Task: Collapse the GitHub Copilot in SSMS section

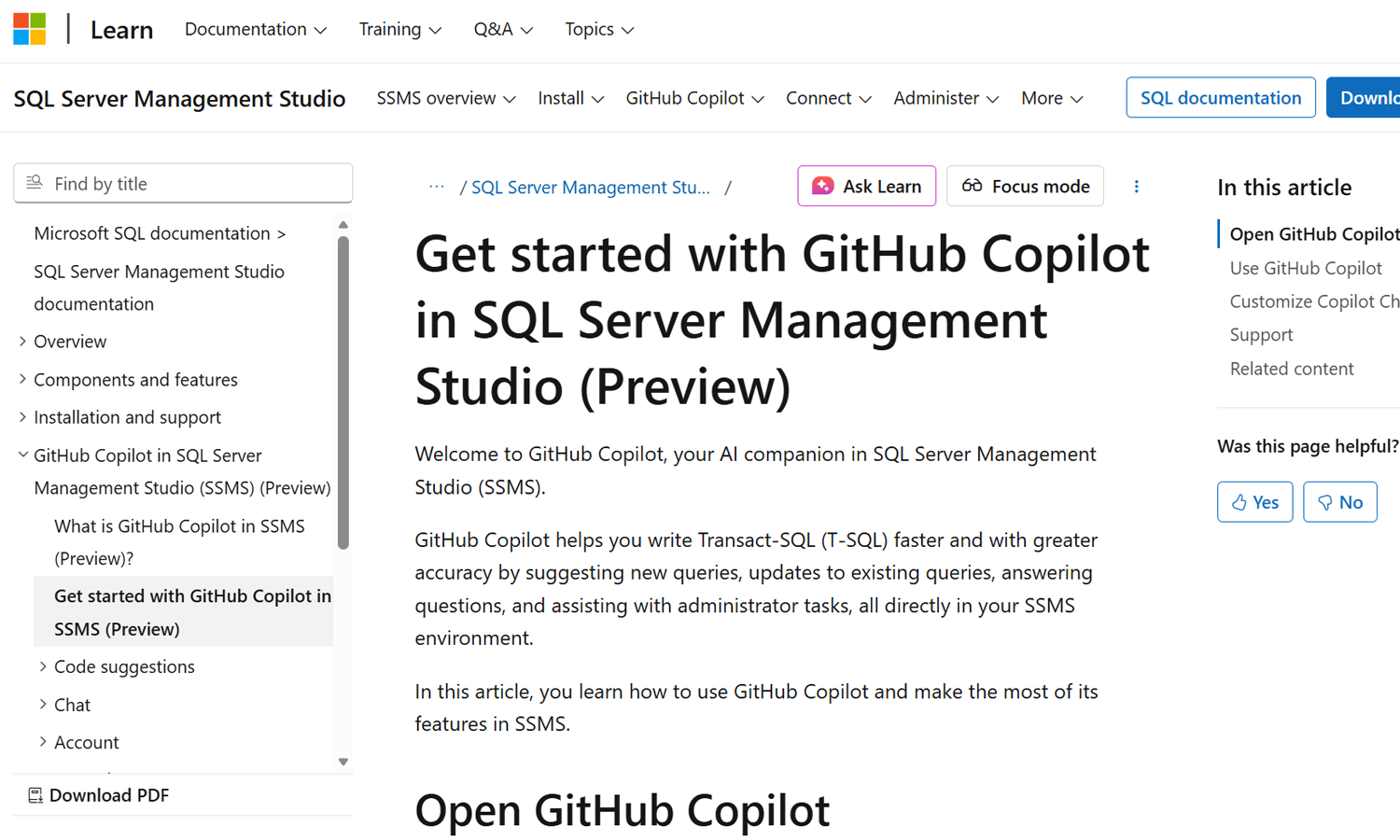Action: coord(22,455)
